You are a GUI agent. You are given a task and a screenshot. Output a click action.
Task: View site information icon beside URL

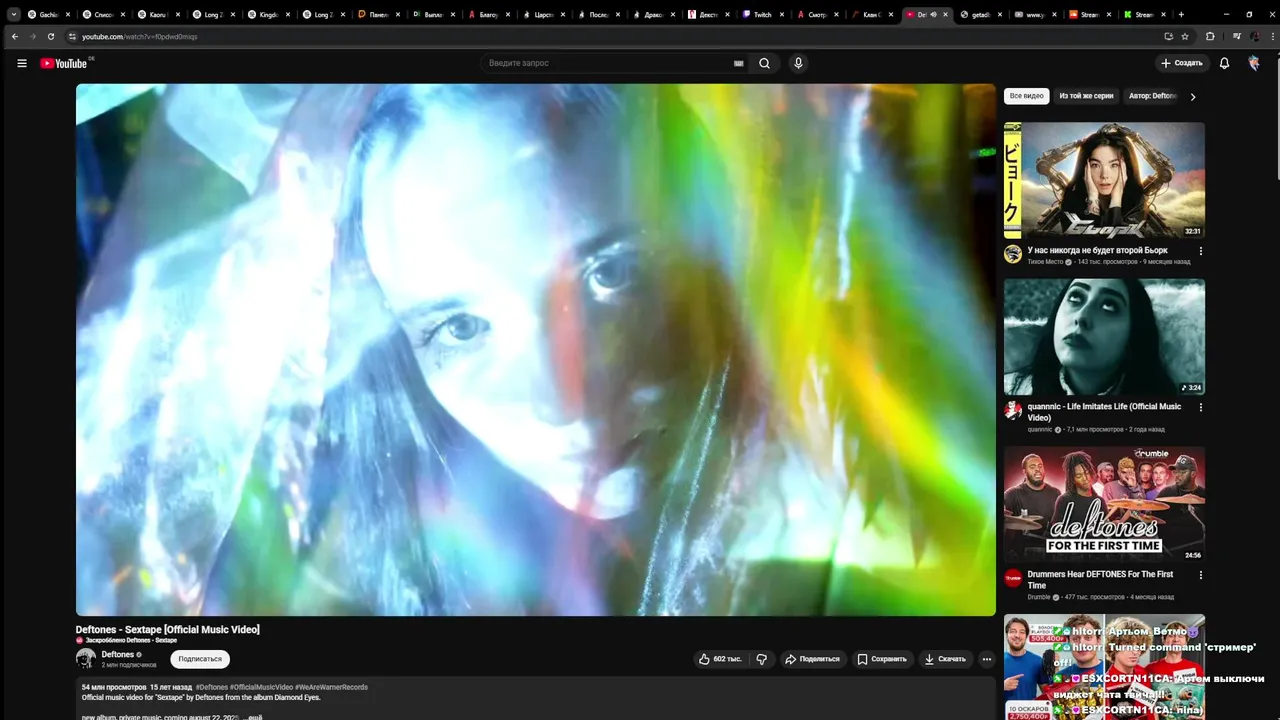click(72, 36)
